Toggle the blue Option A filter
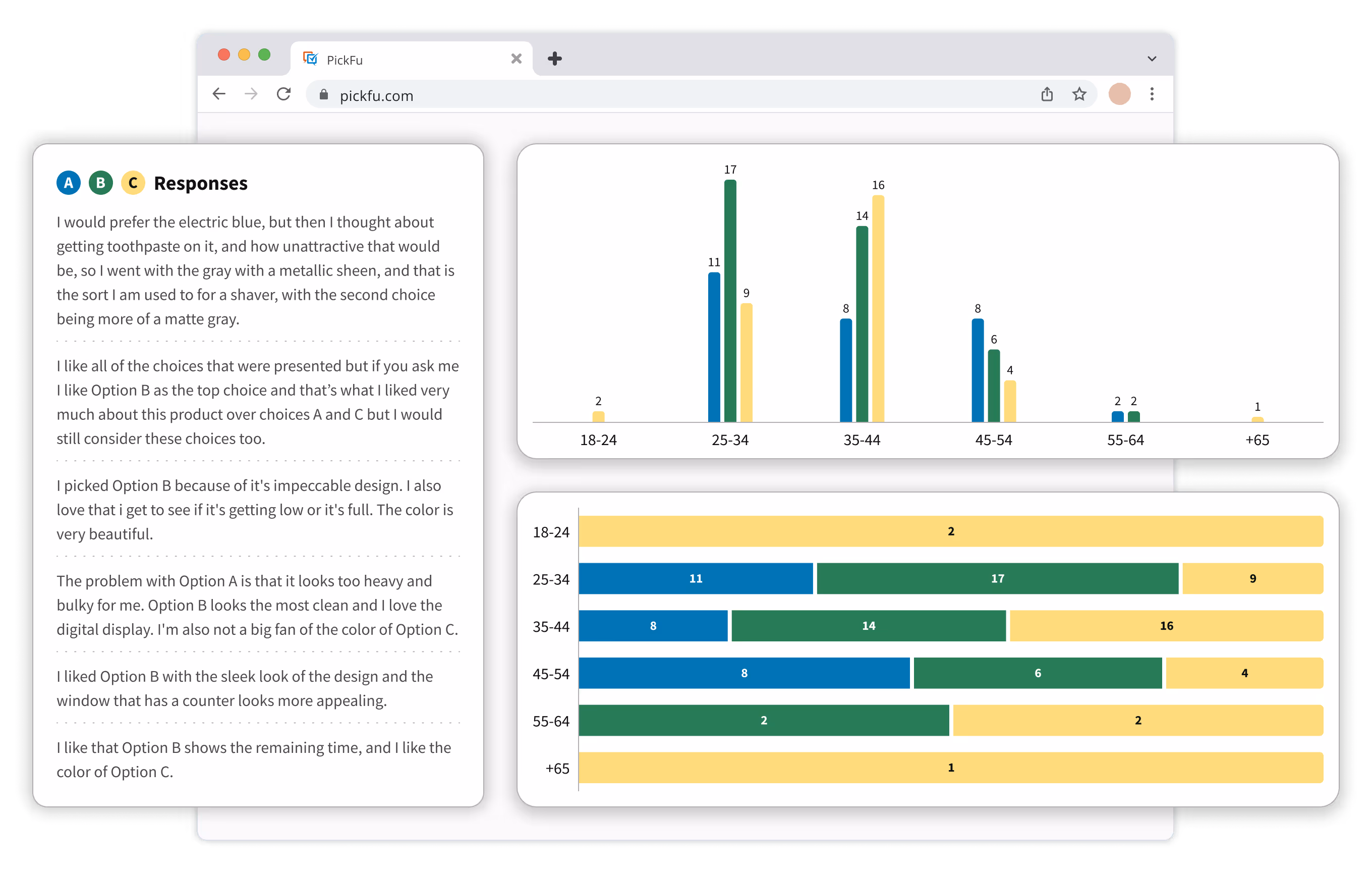1372x872 pixels. (69, 183)
